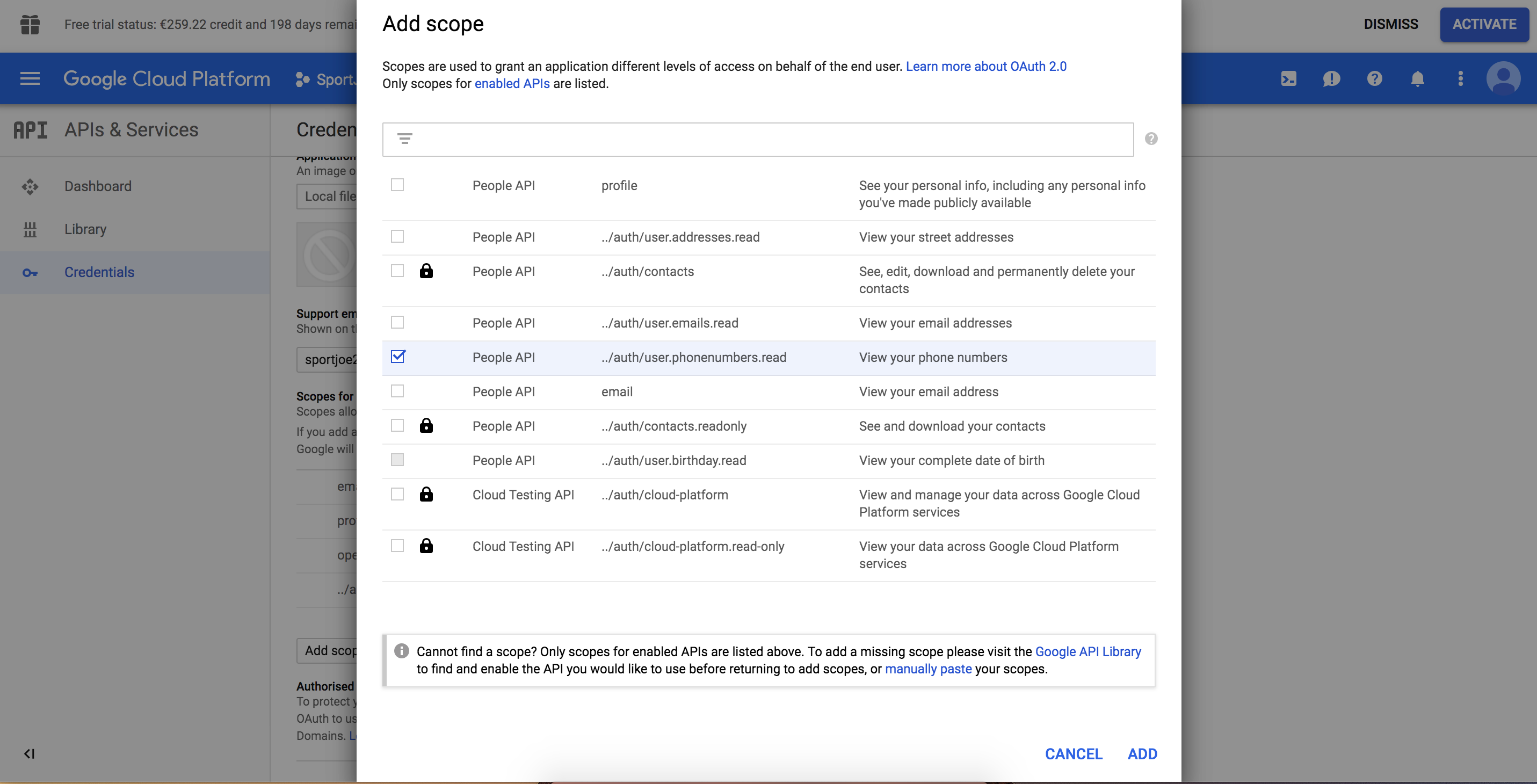This screenshot has height=784, width=1537.
Task: Click the user account avatar
Action: [1504, 79]
